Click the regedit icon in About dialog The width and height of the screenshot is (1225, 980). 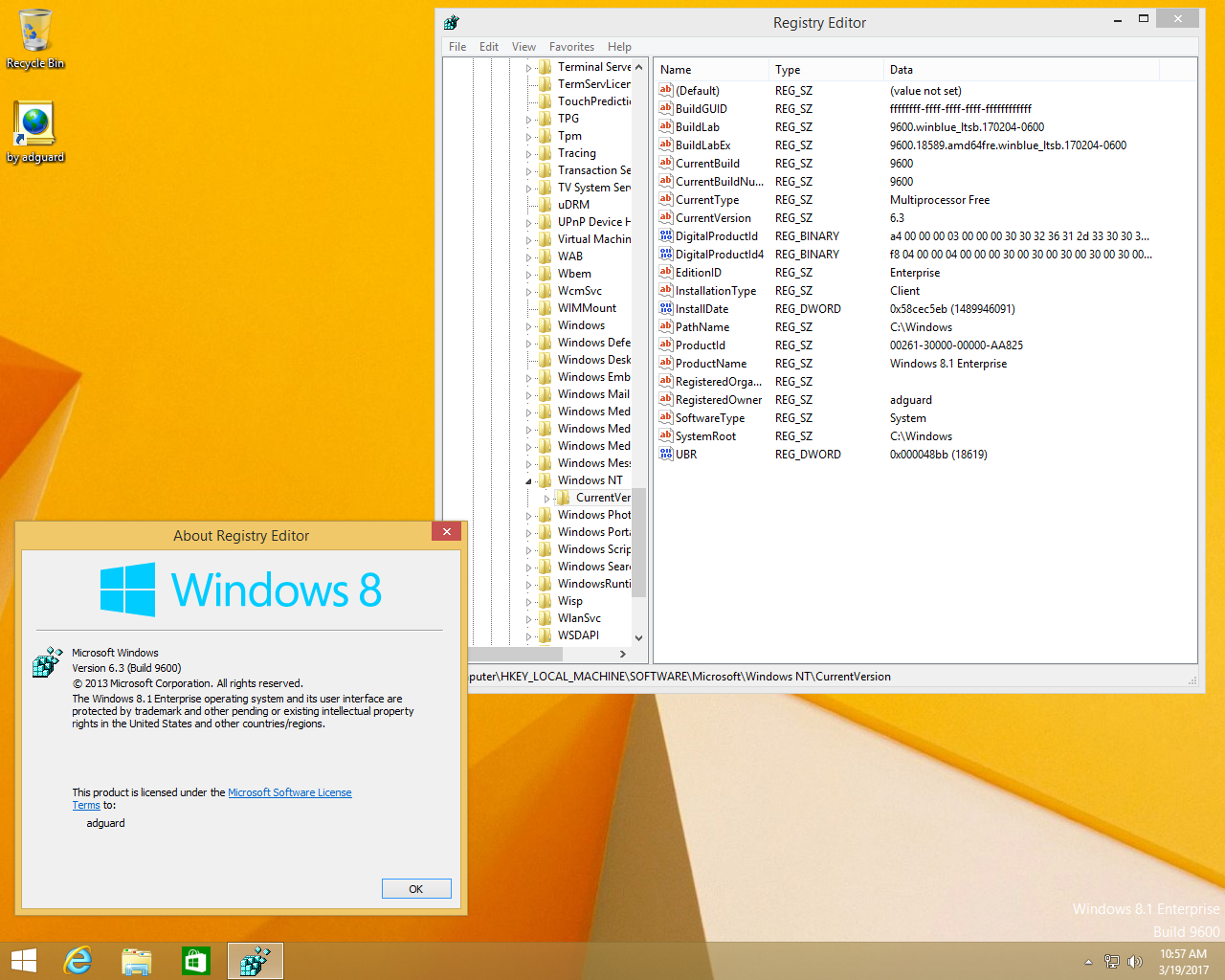(x=48, y=661)
